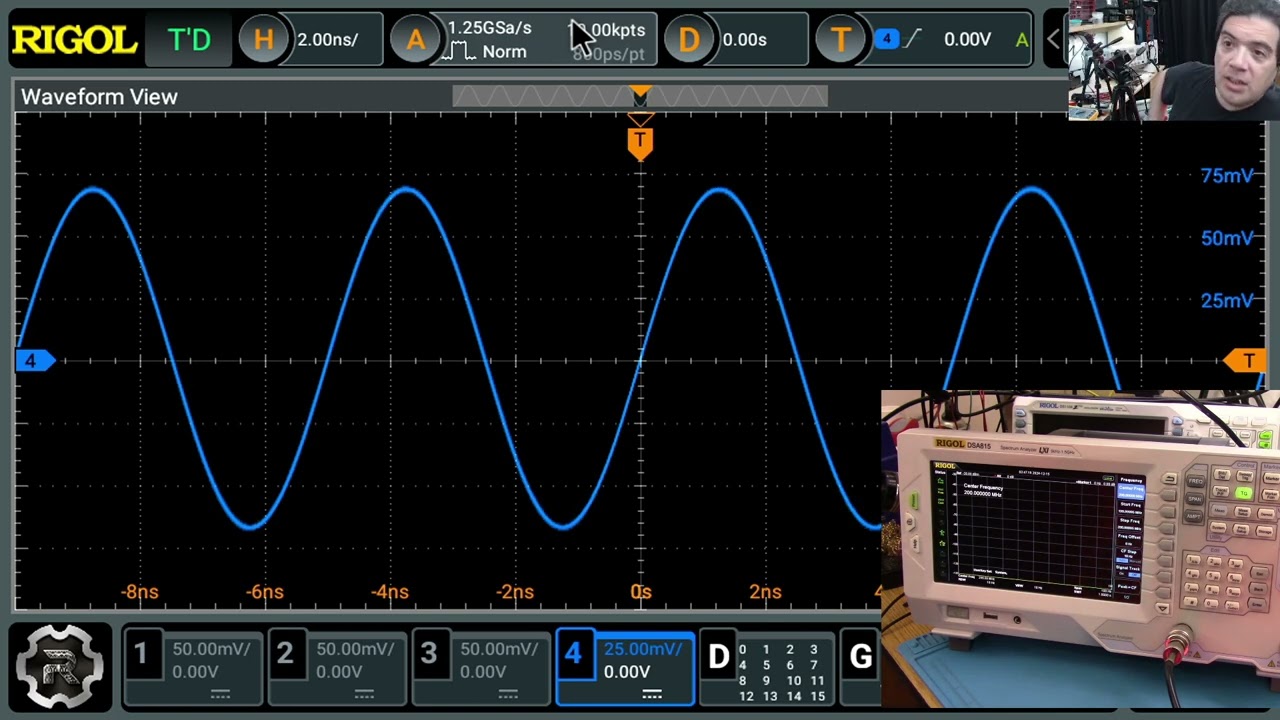Click the 75mV vertical scale label
This screenshot has height=720, width=1280.
(1226, 176)
